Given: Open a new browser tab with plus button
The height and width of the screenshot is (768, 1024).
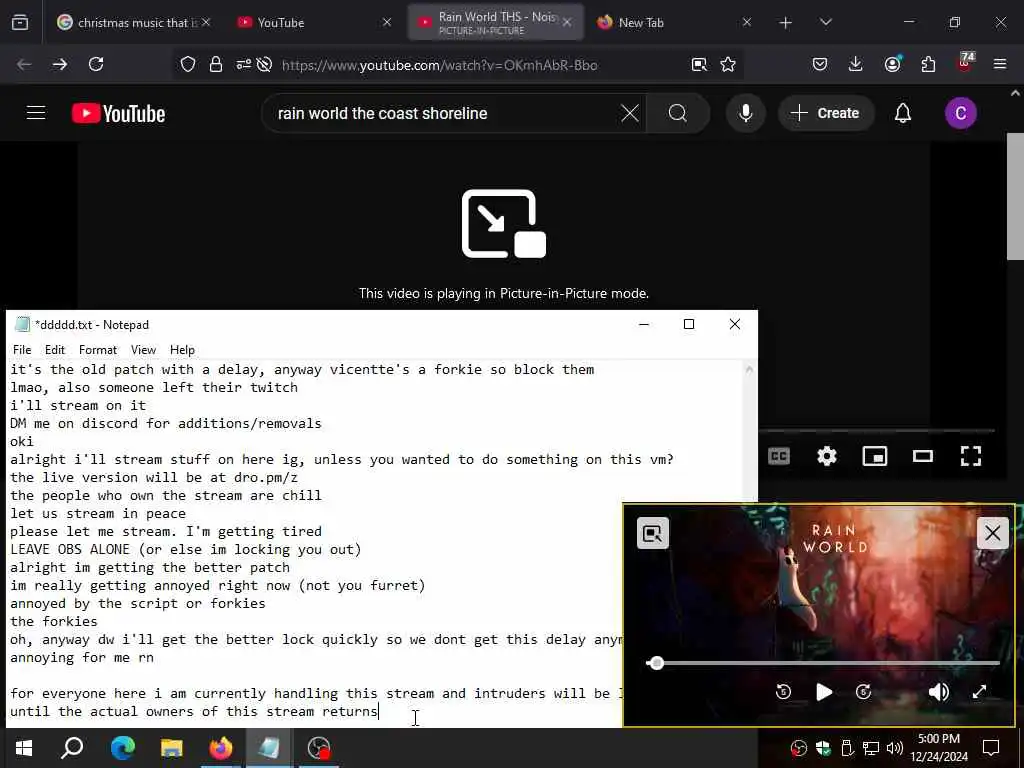Looking at the screenshot, I should (786, 23).
